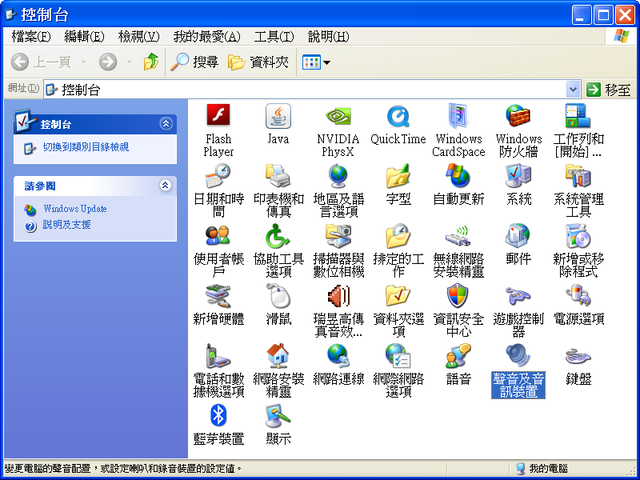This screenshot has height=480, width=640.
Task: Open the Flash Player control panel icon
Action: 218,115
